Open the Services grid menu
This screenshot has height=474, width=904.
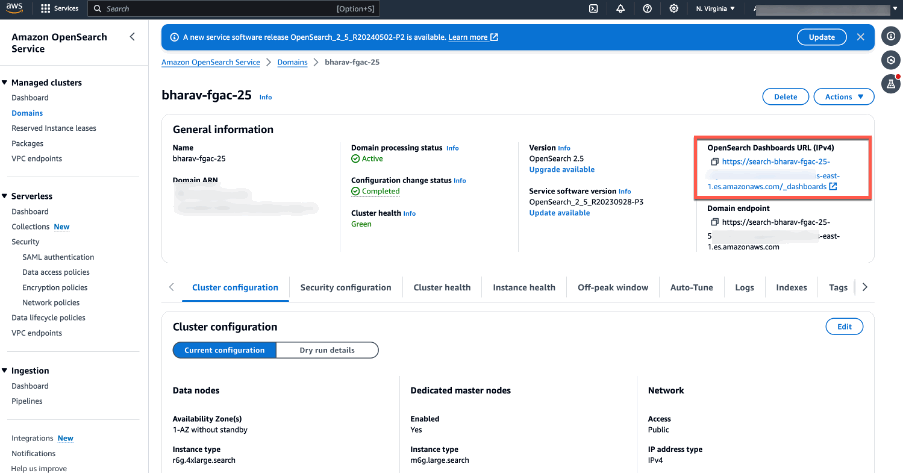click(59, 9)
